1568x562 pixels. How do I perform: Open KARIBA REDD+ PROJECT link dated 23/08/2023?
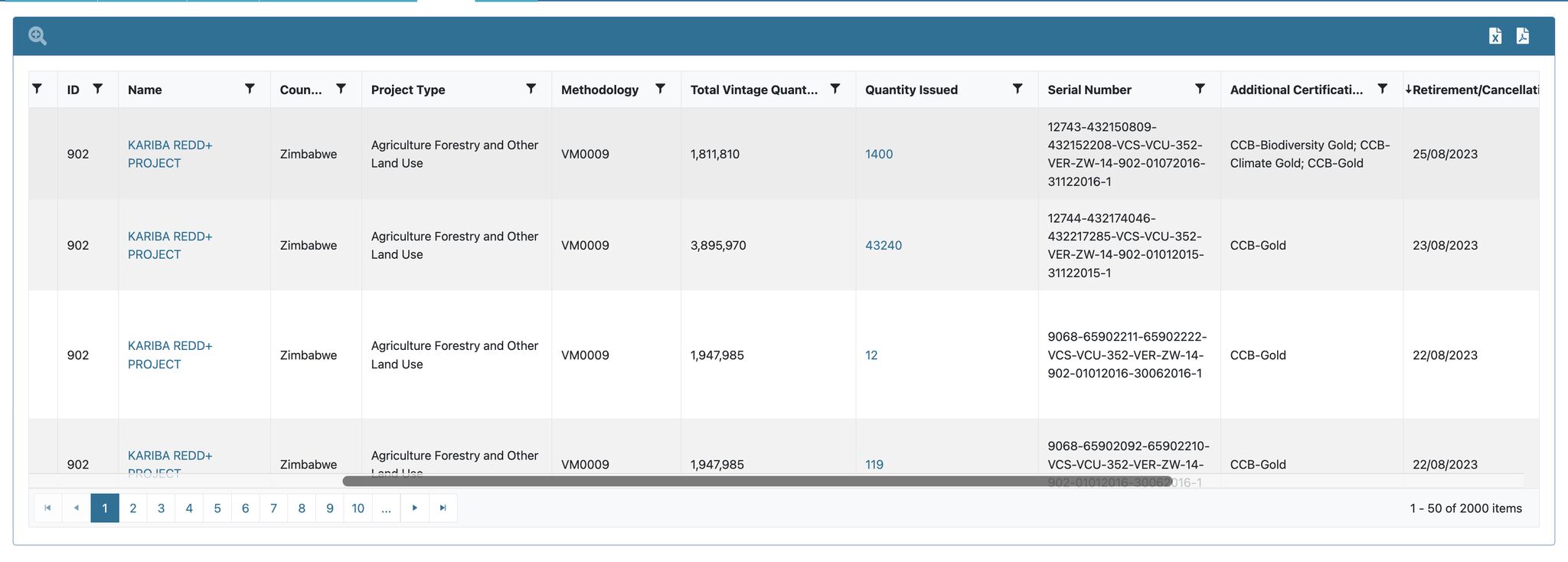click(170, 245)
